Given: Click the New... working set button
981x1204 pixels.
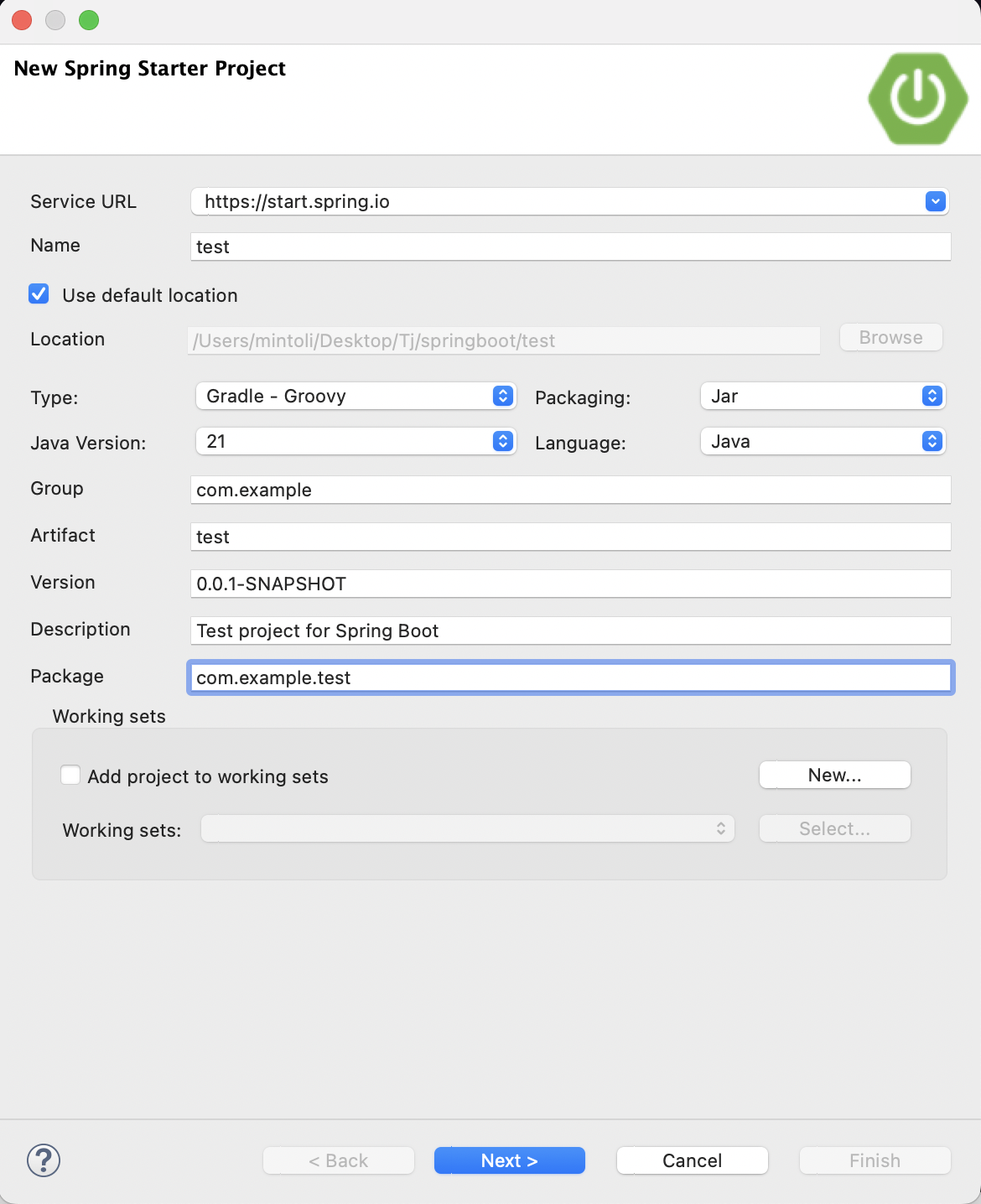Looking at the screenshot, I should point(835,775).
